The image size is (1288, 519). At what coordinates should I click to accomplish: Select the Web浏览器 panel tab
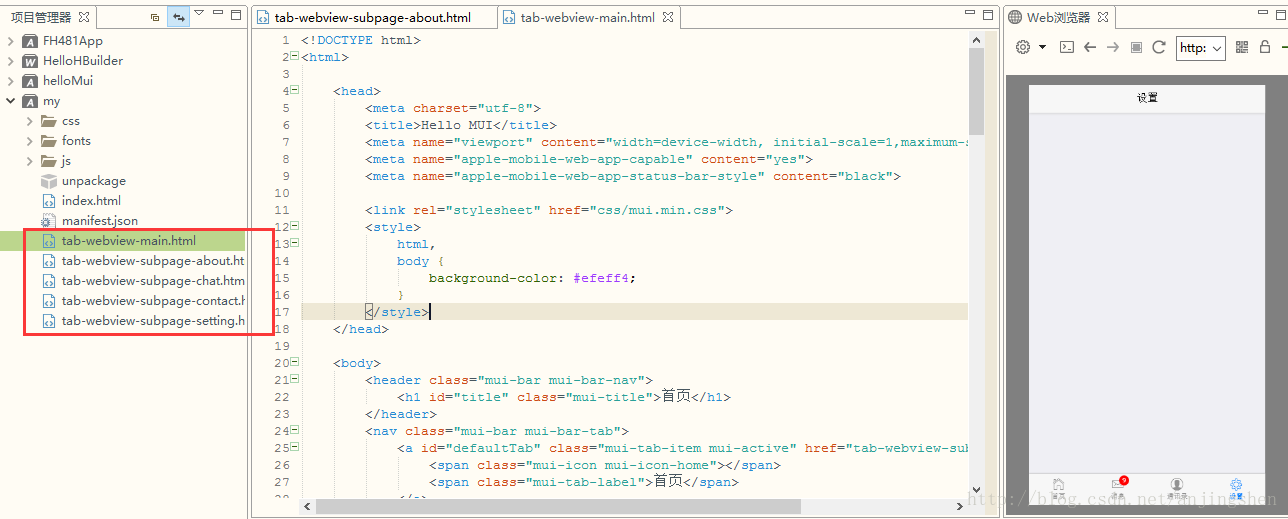1059,18
